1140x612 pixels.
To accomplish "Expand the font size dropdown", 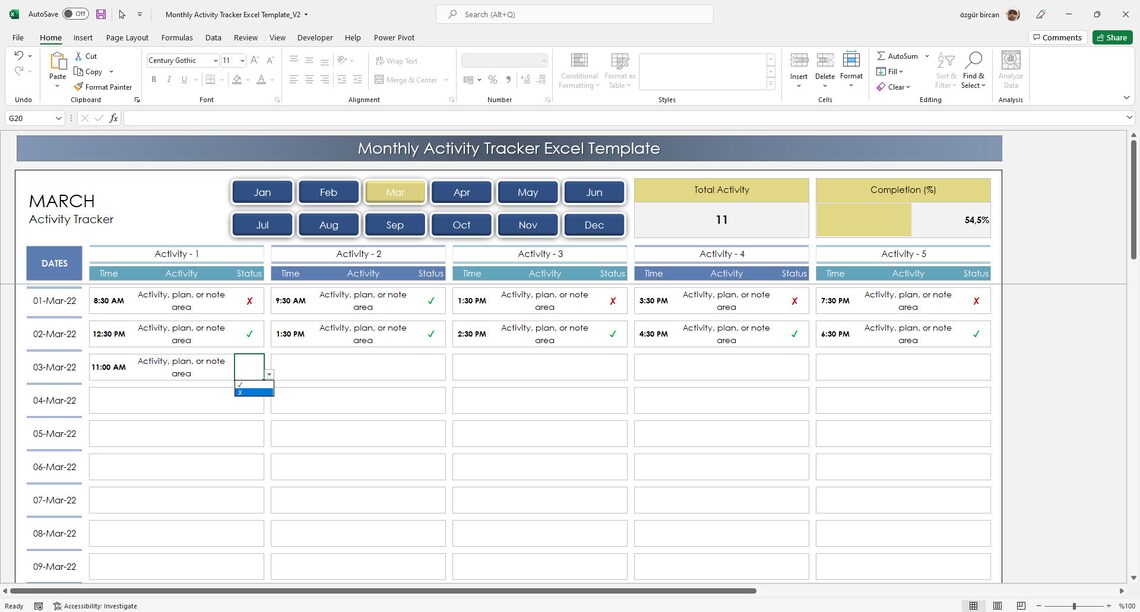I will pyautogui.click(x=243, y=60).
